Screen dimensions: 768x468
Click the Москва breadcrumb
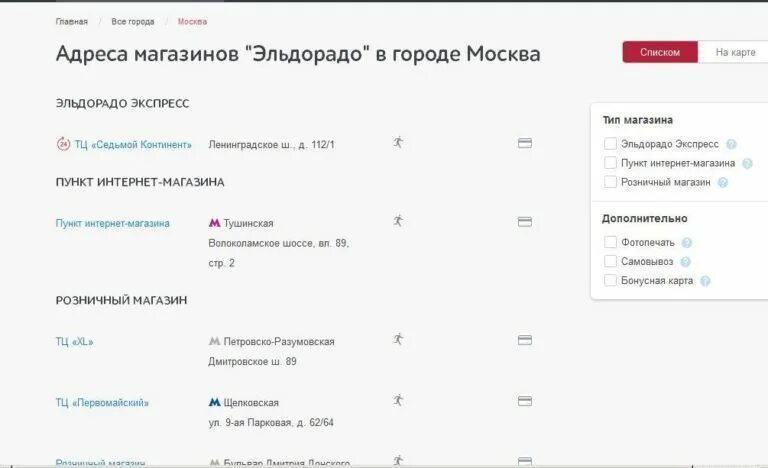(x=192, y=22)
